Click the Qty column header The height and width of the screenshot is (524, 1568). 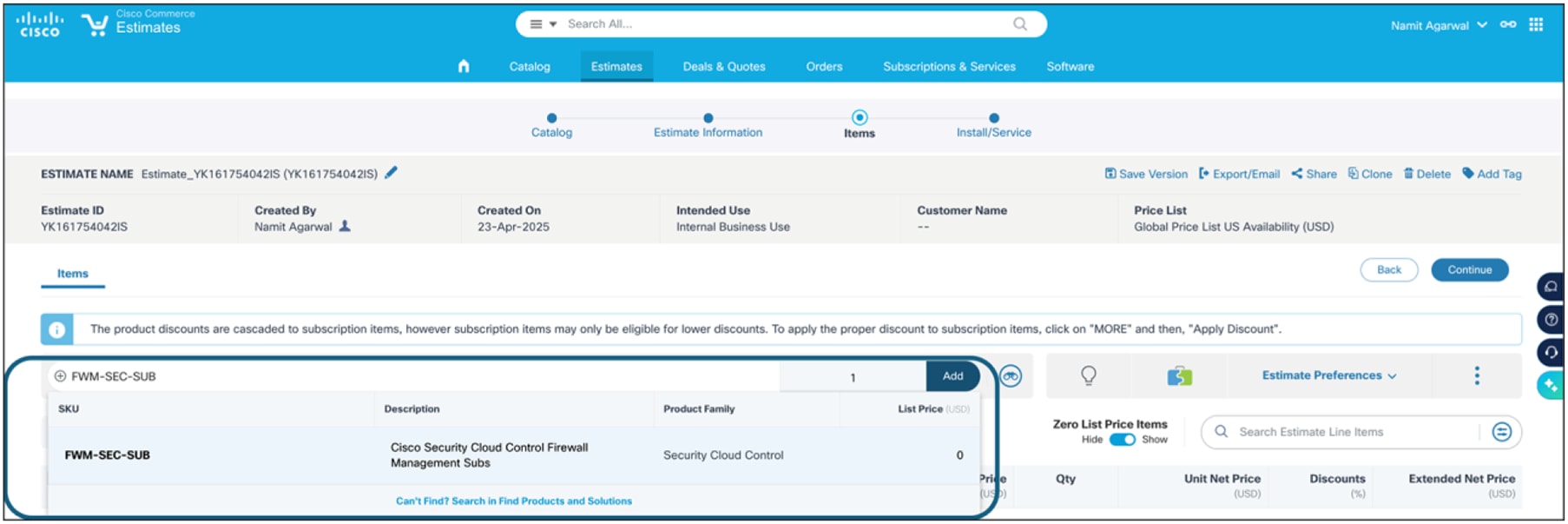click(1065, 479)
